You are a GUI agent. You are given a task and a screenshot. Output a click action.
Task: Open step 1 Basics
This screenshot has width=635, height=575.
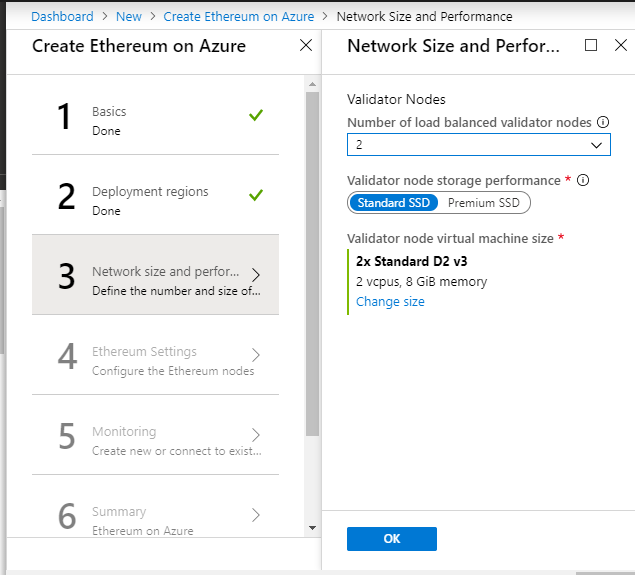pos(156,115)
